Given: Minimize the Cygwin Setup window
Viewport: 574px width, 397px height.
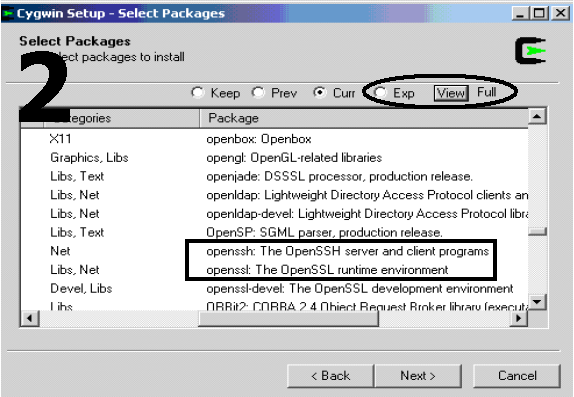Looking at the screenshot, I should click(521, 14).
